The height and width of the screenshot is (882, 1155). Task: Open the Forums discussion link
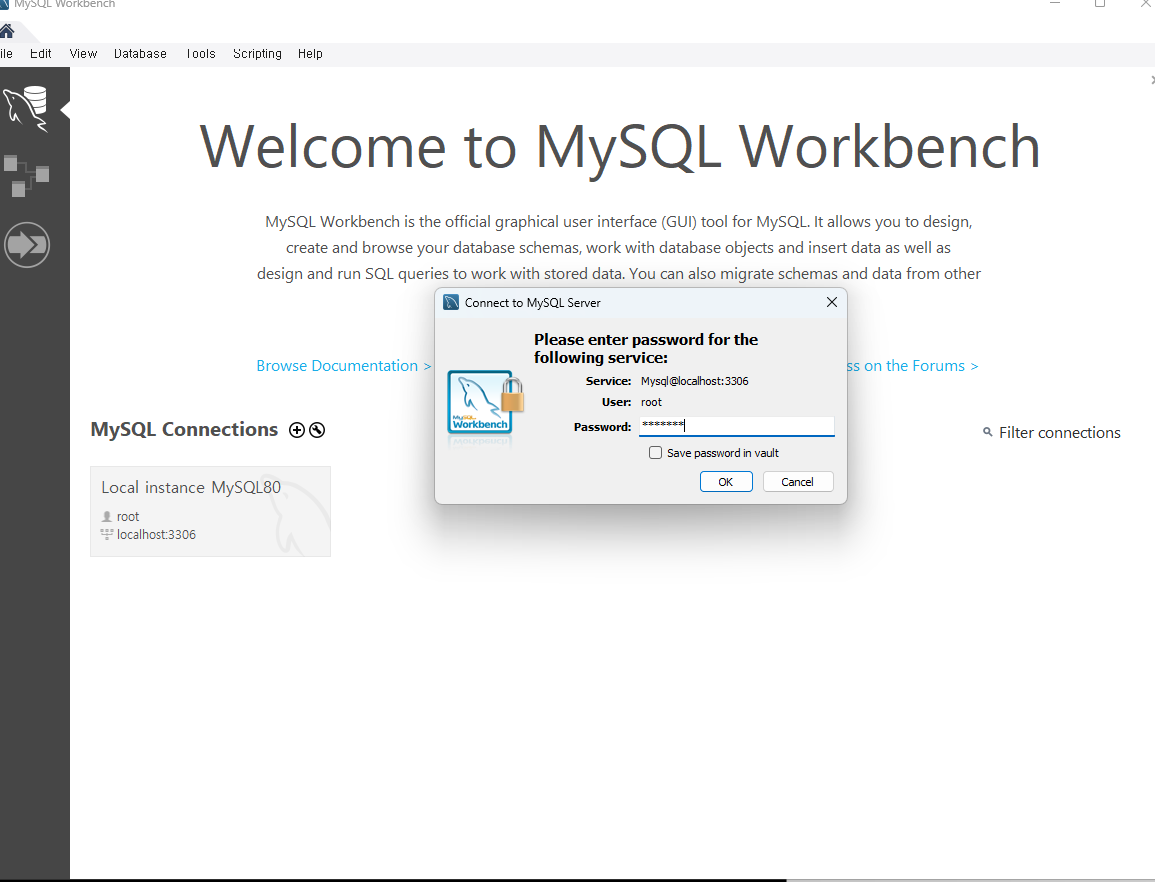912,365
